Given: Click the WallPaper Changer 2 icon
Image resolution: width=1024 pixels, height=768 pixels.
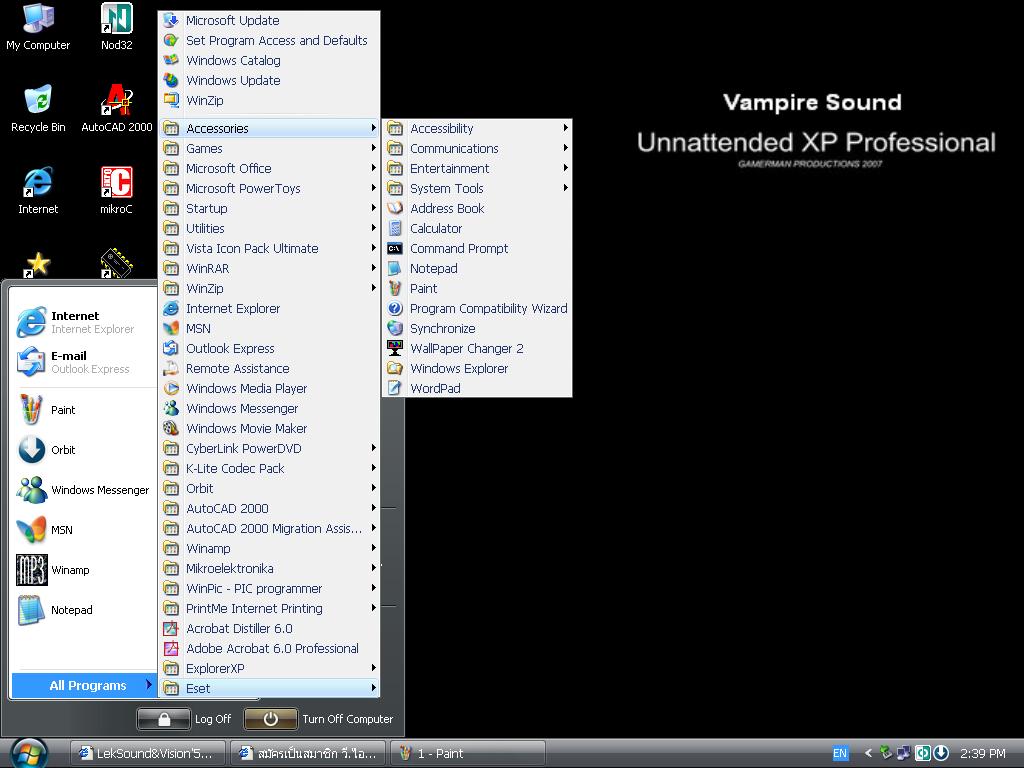Looking at the screenshot, I should pos(395,349).
